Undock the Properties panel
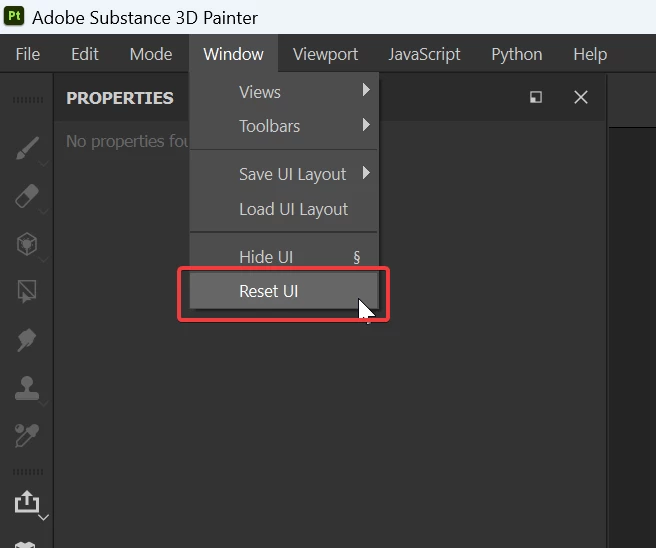The image size is (656, 548). click(536, 97)
